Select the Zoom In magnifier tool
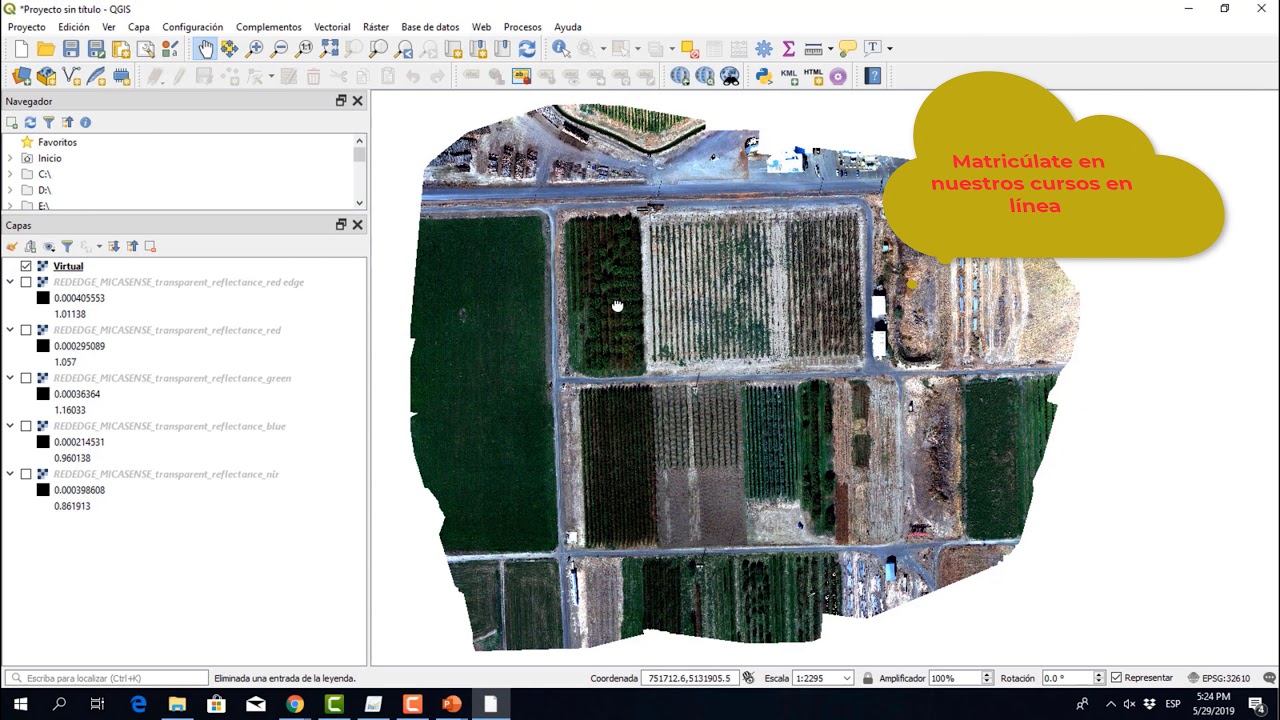The image size is (1280, 720). coord(255,48)
